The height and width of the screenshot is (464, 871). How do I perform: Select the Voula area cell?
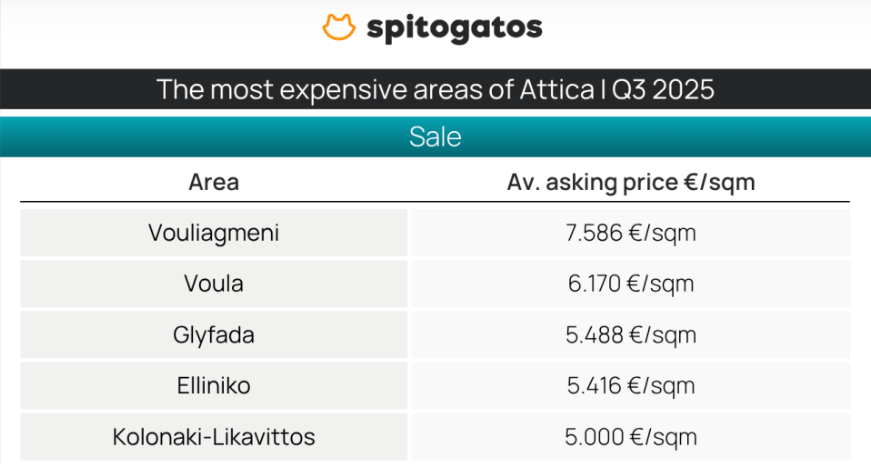(213, 284)
